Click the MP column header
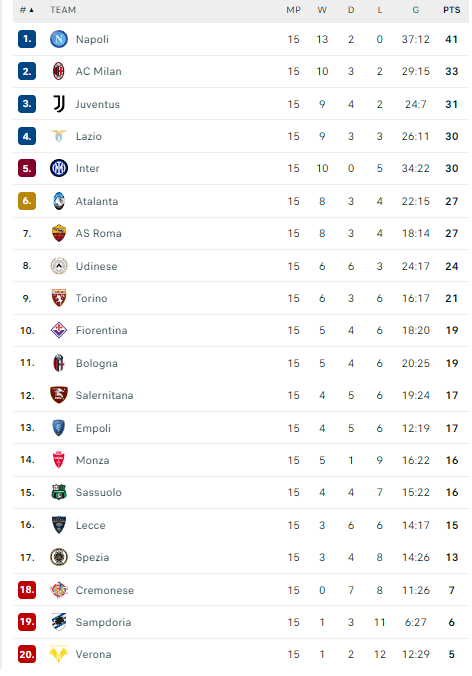The image size is (472, 676). pos(294,10)
